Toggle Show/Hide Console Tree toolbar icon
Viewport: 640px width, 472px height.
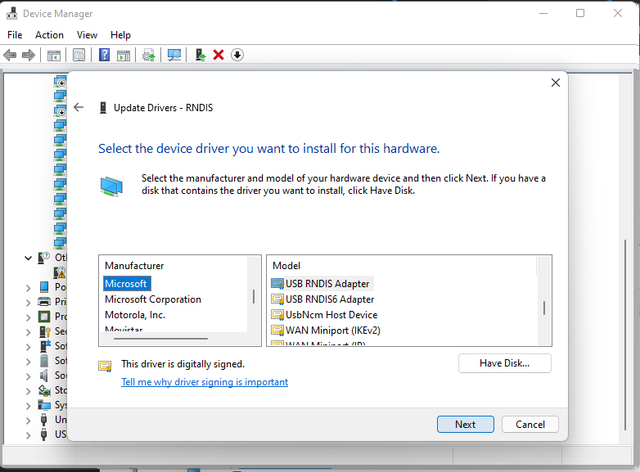click(53, 55)
